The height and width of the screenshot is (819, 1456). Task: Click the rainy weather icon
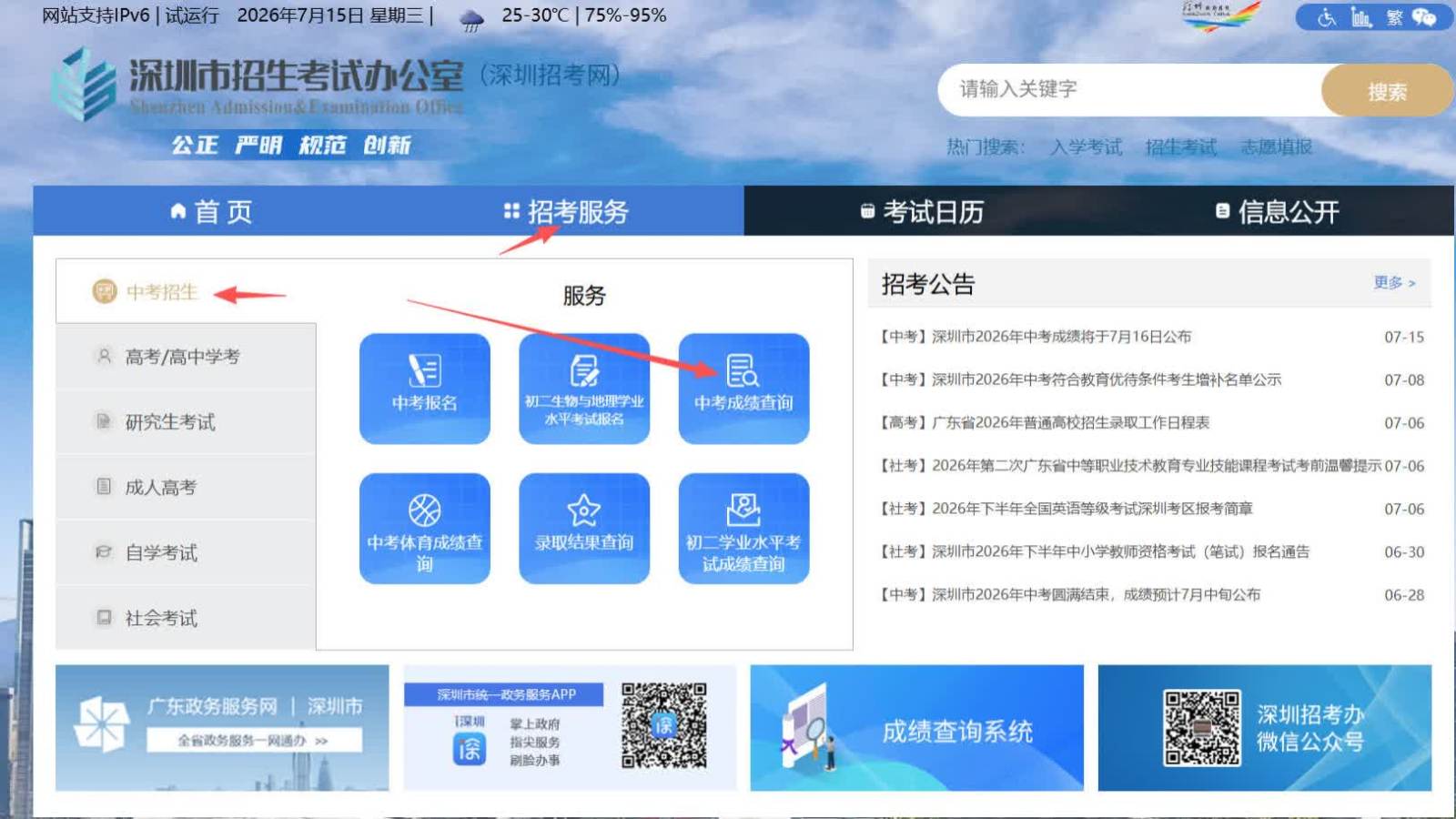tap(471, 19)
